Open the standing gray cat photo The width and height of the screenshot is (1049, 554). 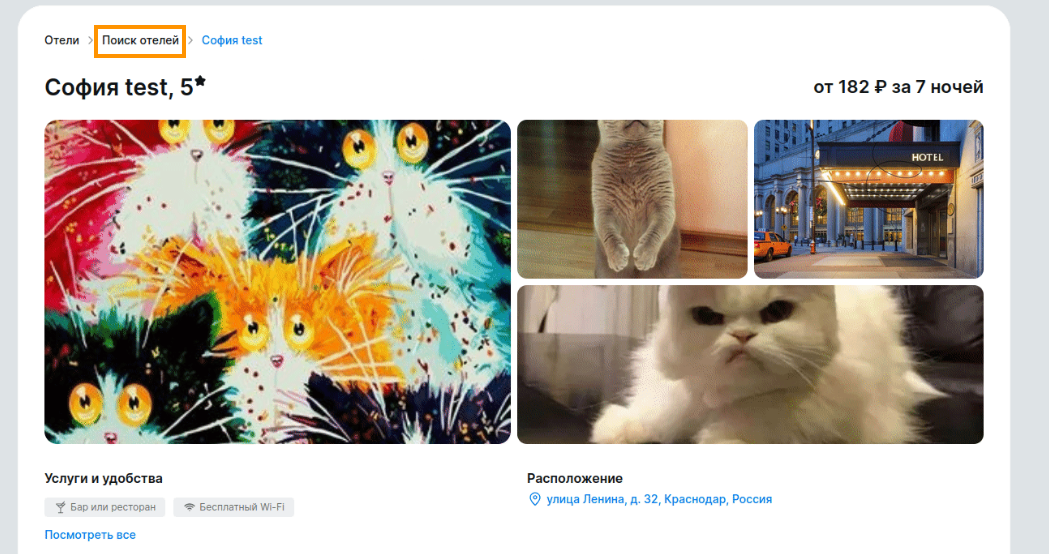[632, 199]
